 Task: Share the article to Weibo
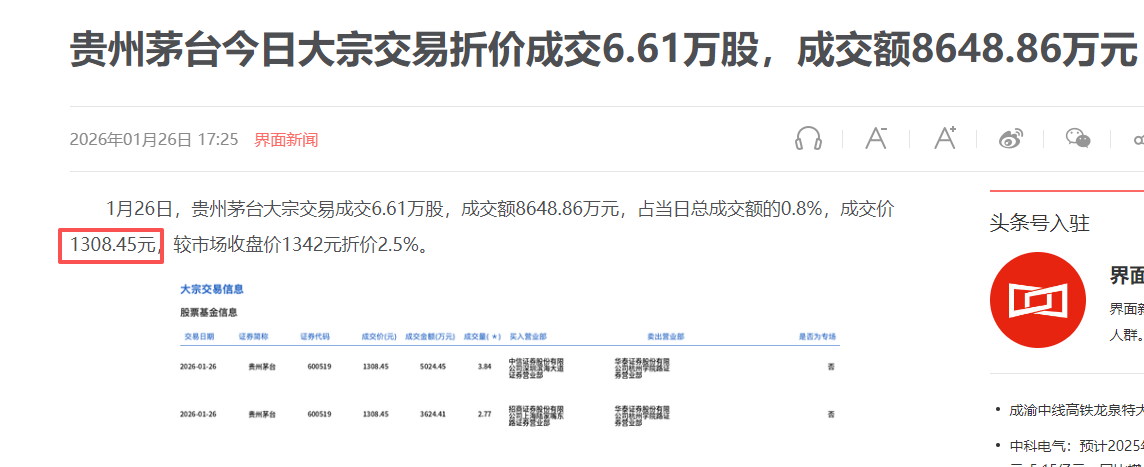click(x=1010, y=138)
